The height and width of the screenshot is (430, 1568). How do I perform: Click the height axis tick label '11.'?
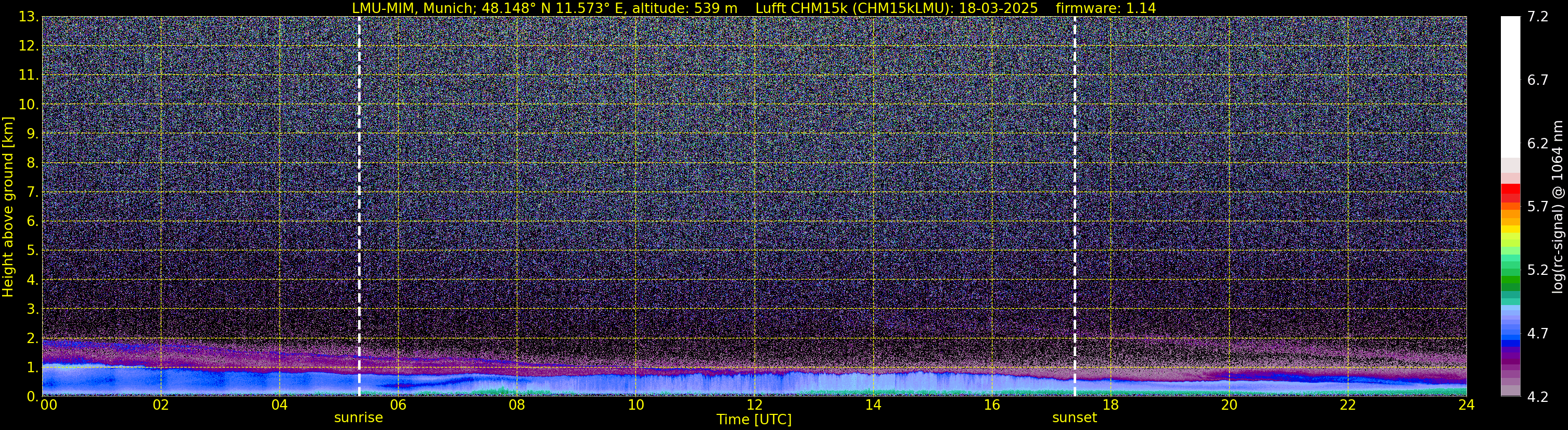tap(29, 75)
